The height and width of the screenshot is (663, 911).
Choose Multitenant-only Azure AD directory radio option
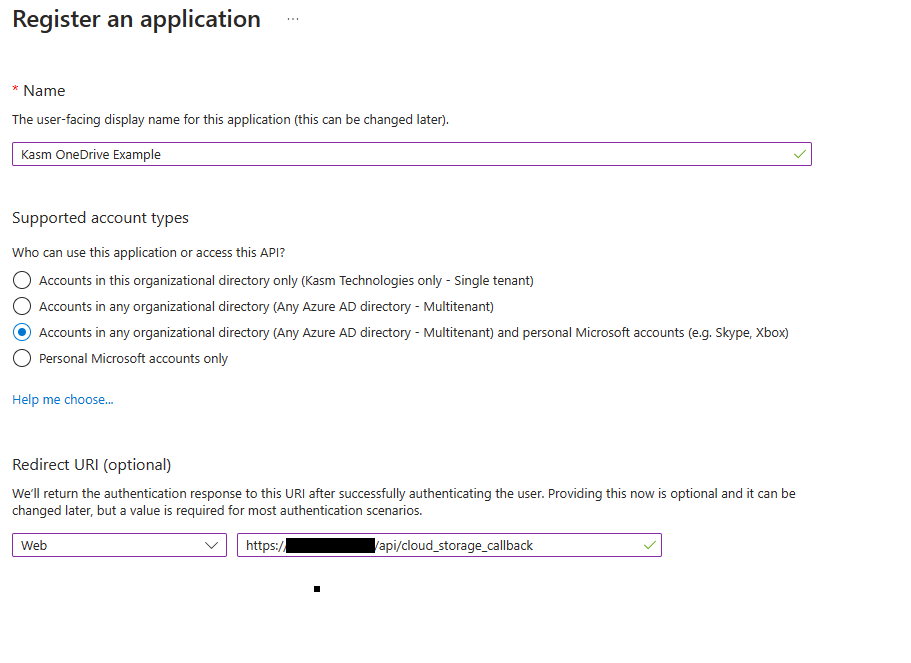tap(22, 306)
